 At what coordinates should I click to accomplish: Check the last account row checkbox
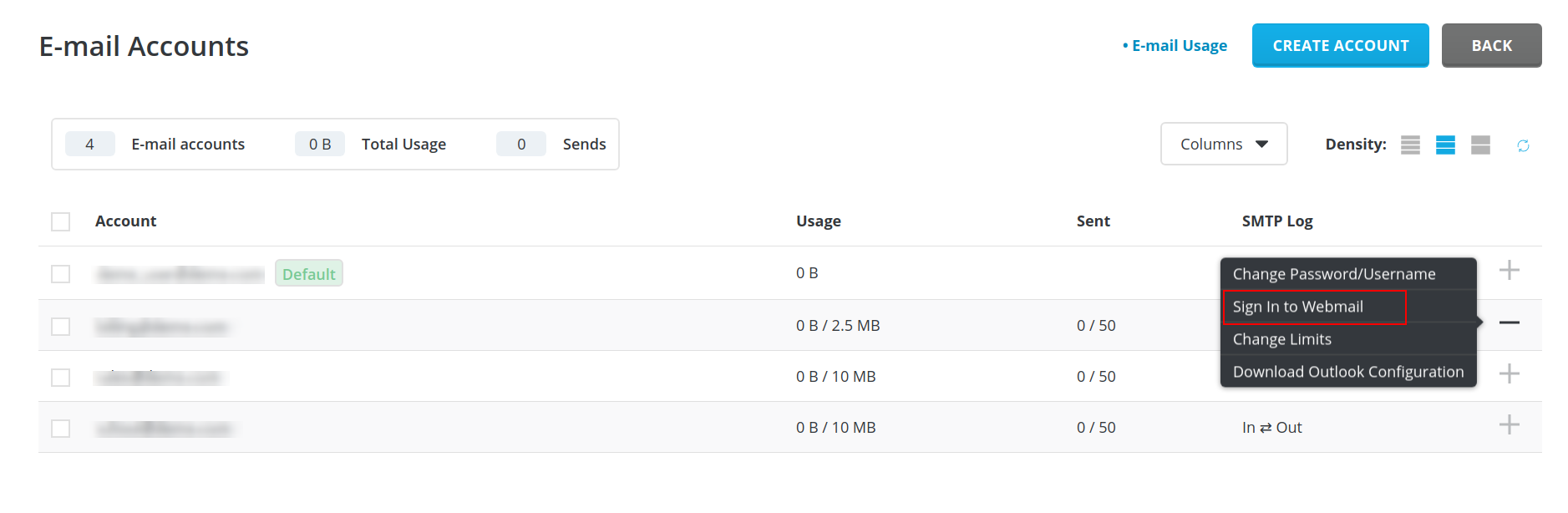pyautogui.click(x=60, y=429)
